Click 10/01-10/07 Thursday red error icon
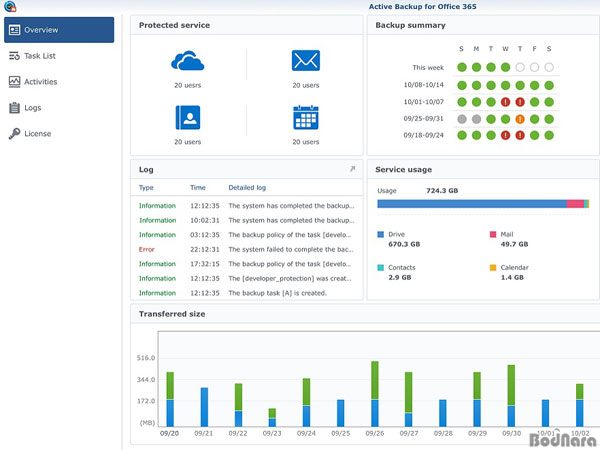The image size is (600, 450). pyautogui.click(x=520, y=102)
